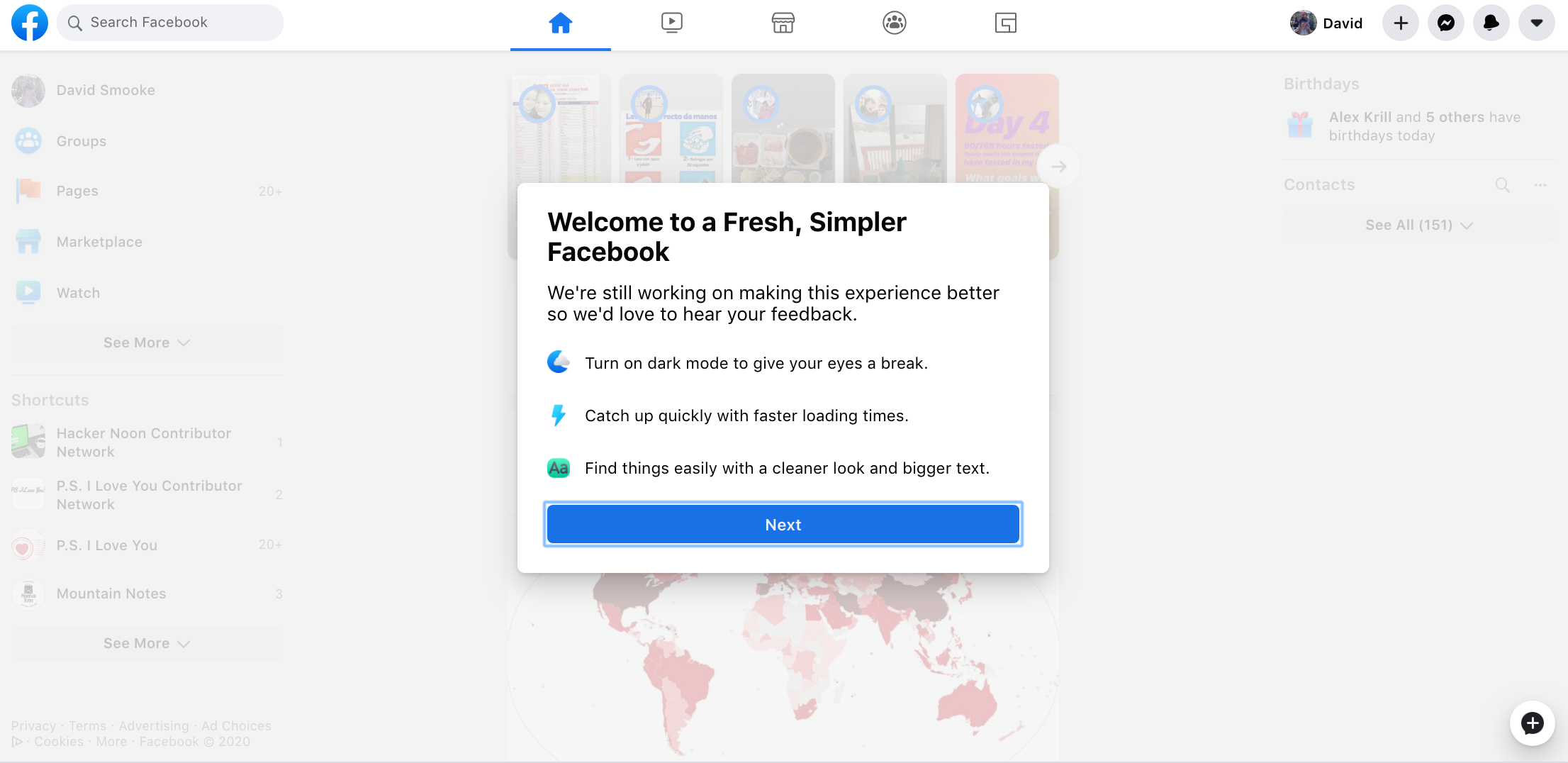The image size is (1568, 763).
Task: Go to the Home tab
Action: [560, 23]
